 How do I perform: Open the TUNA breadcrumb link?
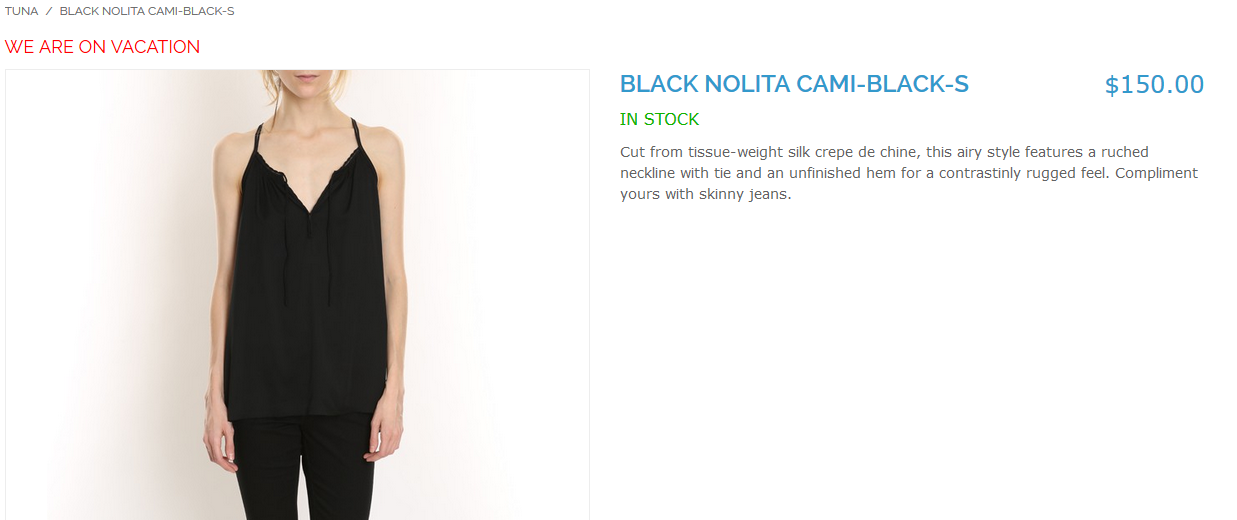coord(21,11)
